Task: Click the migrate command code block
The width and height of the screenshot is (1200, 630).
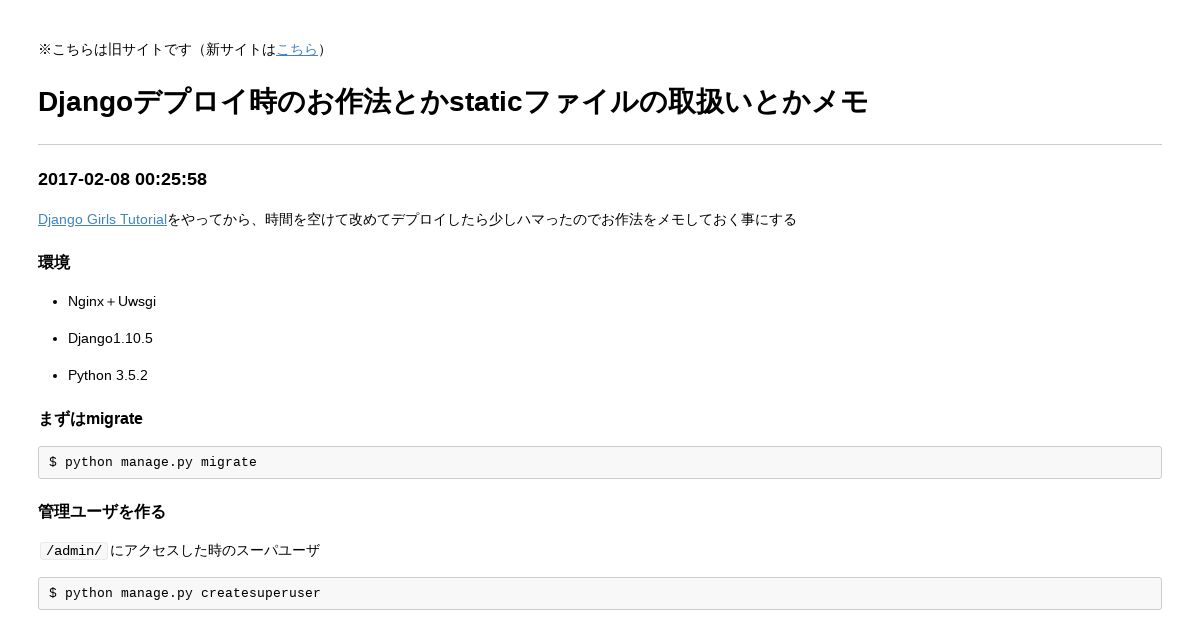Action: click(x=600, y=462)
